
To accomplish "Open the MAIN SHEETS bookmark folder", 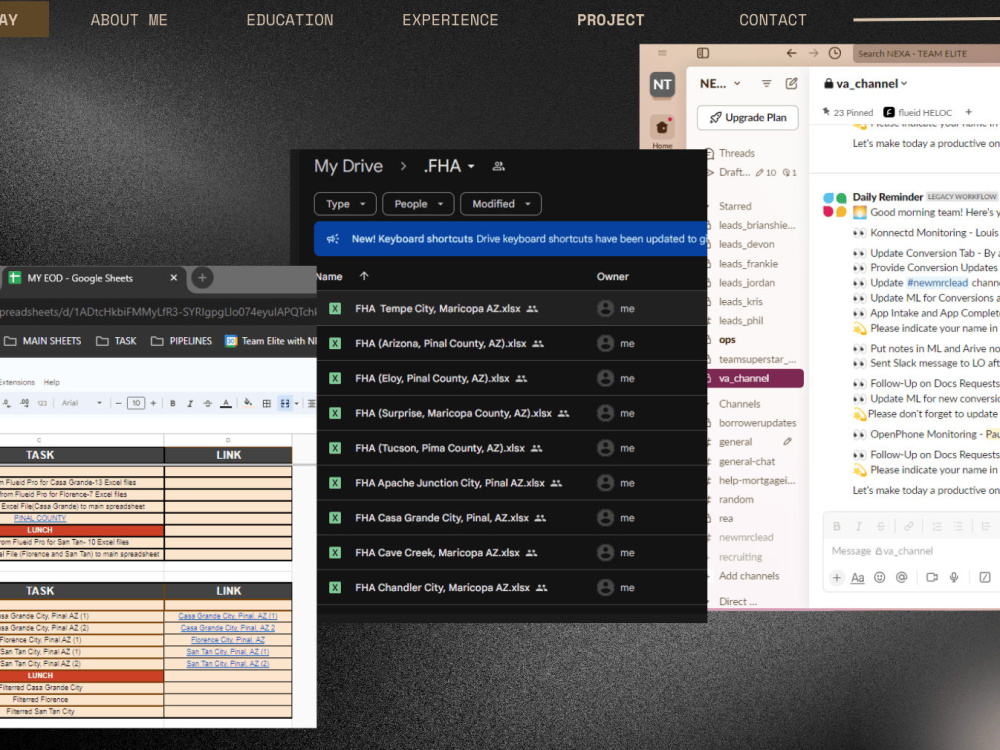I will (43, 341).
